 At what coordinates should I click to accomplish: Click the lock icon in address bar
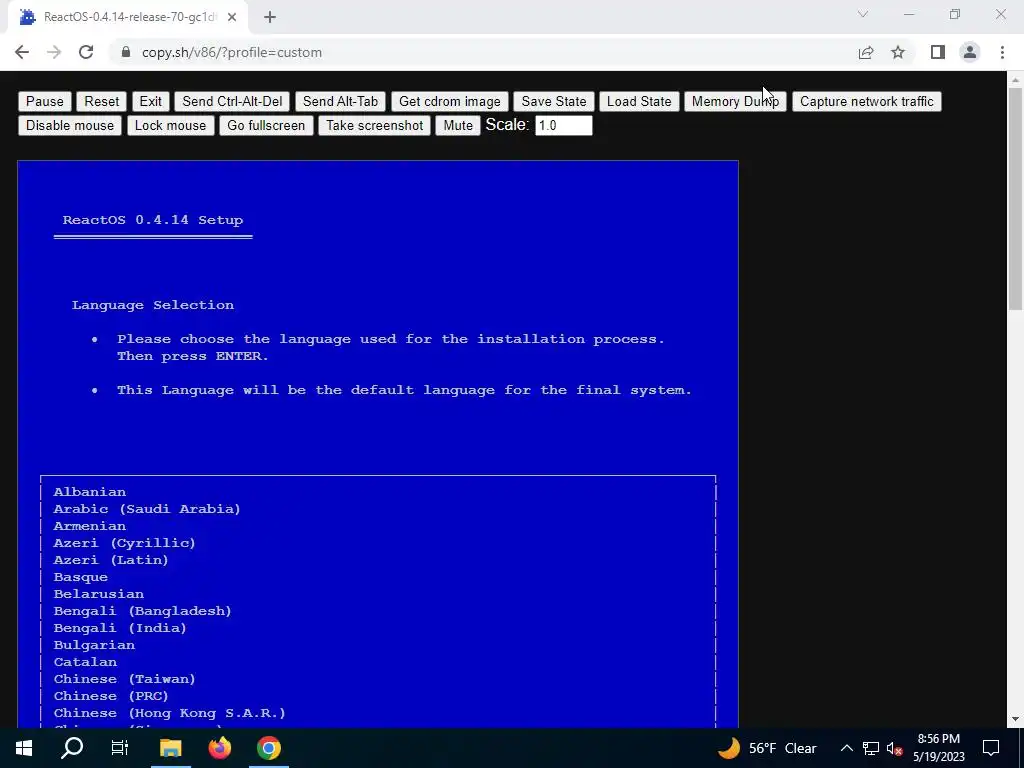pos(126,52)
